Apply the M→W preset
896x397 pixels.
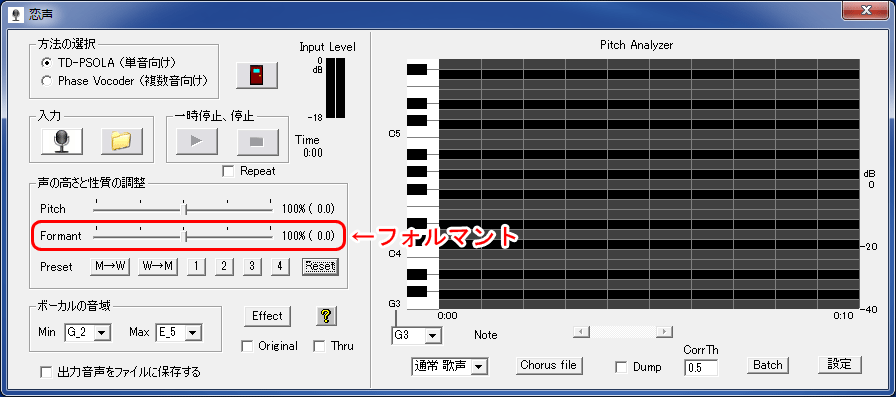(111, 266)
